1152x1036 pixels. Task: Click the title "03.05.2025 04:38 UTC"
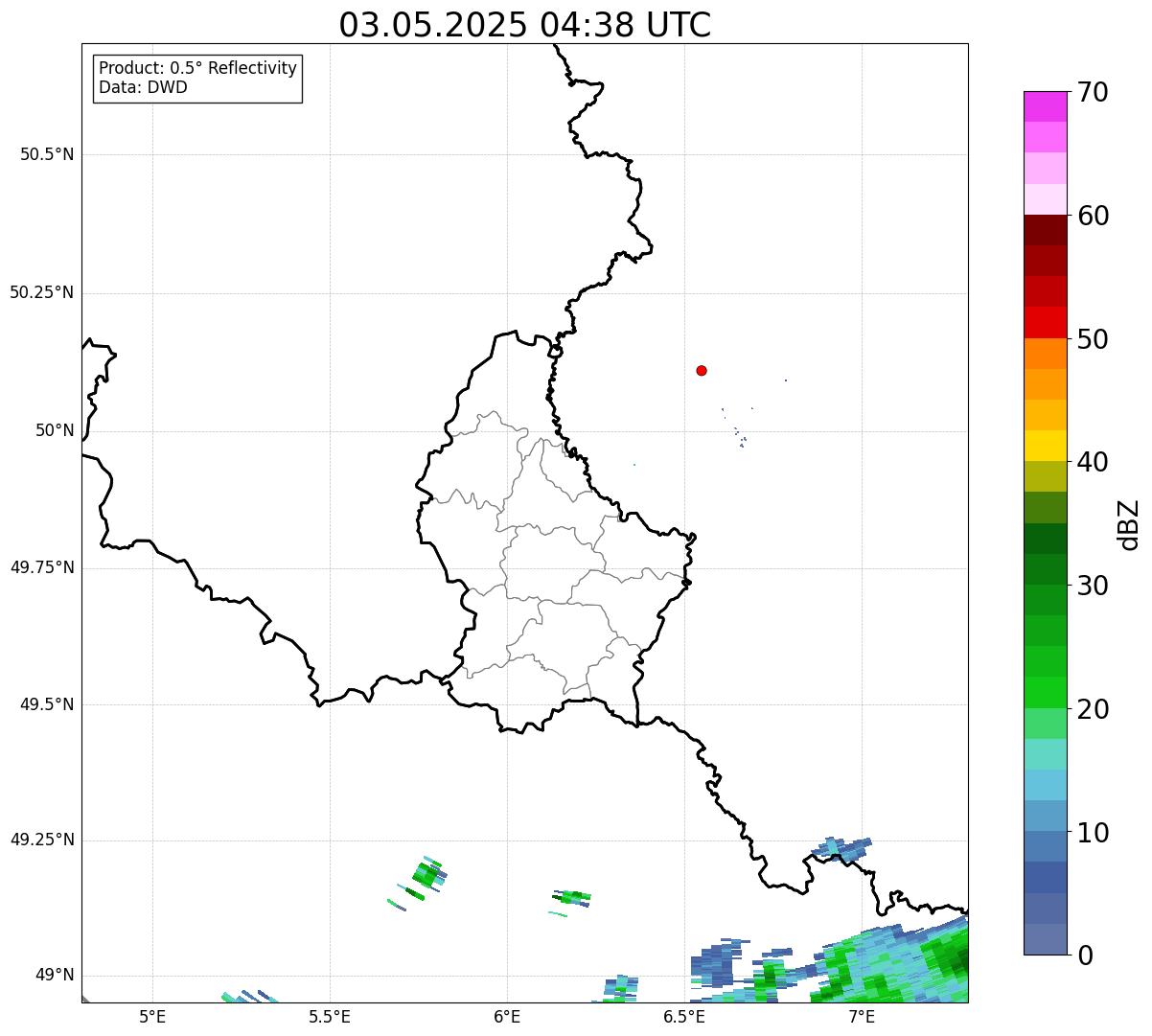click(x=525, y=25)
